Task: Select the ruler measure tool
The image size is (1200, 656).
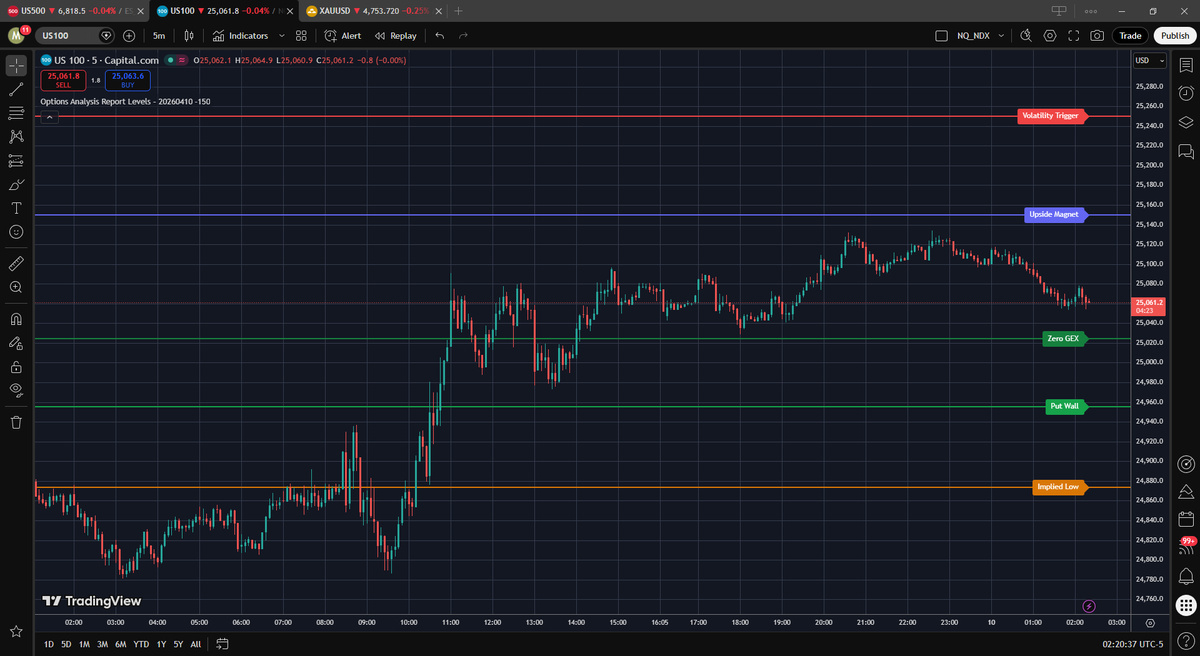Action: (16, 264)
